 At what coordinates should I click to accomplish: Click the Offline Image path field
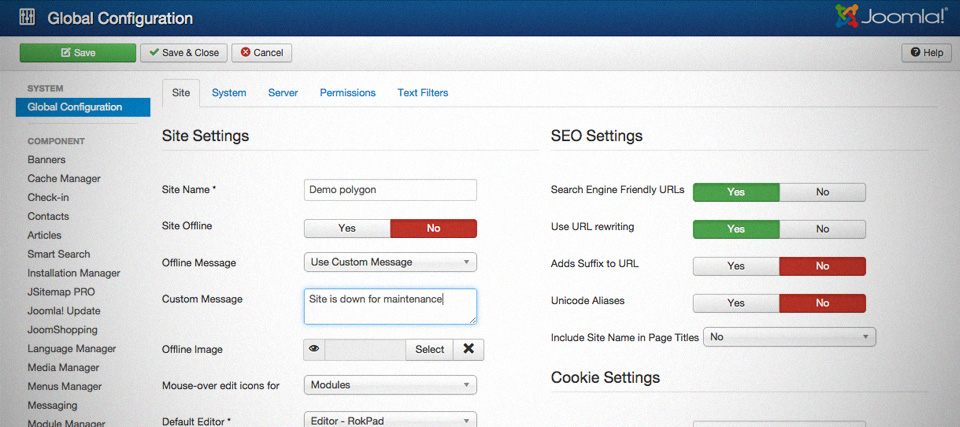coord(365,349)
